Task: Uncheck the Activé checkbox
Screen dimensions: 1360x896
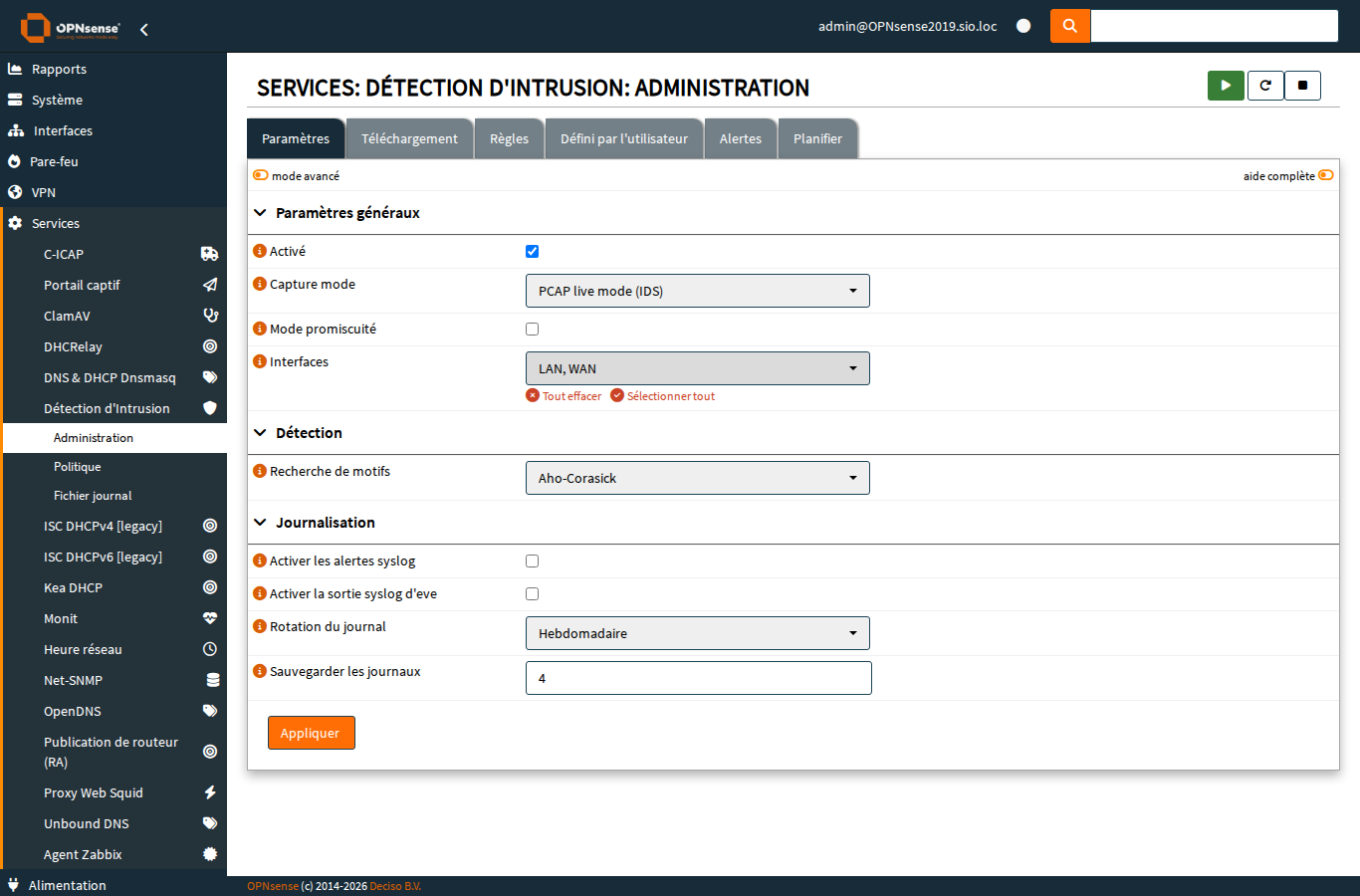Action: [532, 252]
